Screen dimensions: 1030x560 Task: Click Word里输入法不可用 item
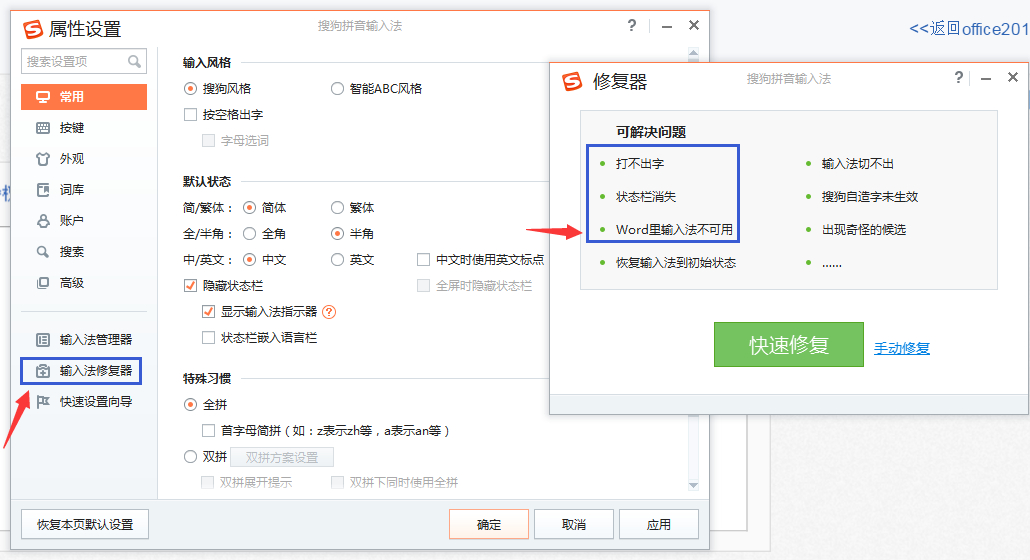(x=675, y=230)
